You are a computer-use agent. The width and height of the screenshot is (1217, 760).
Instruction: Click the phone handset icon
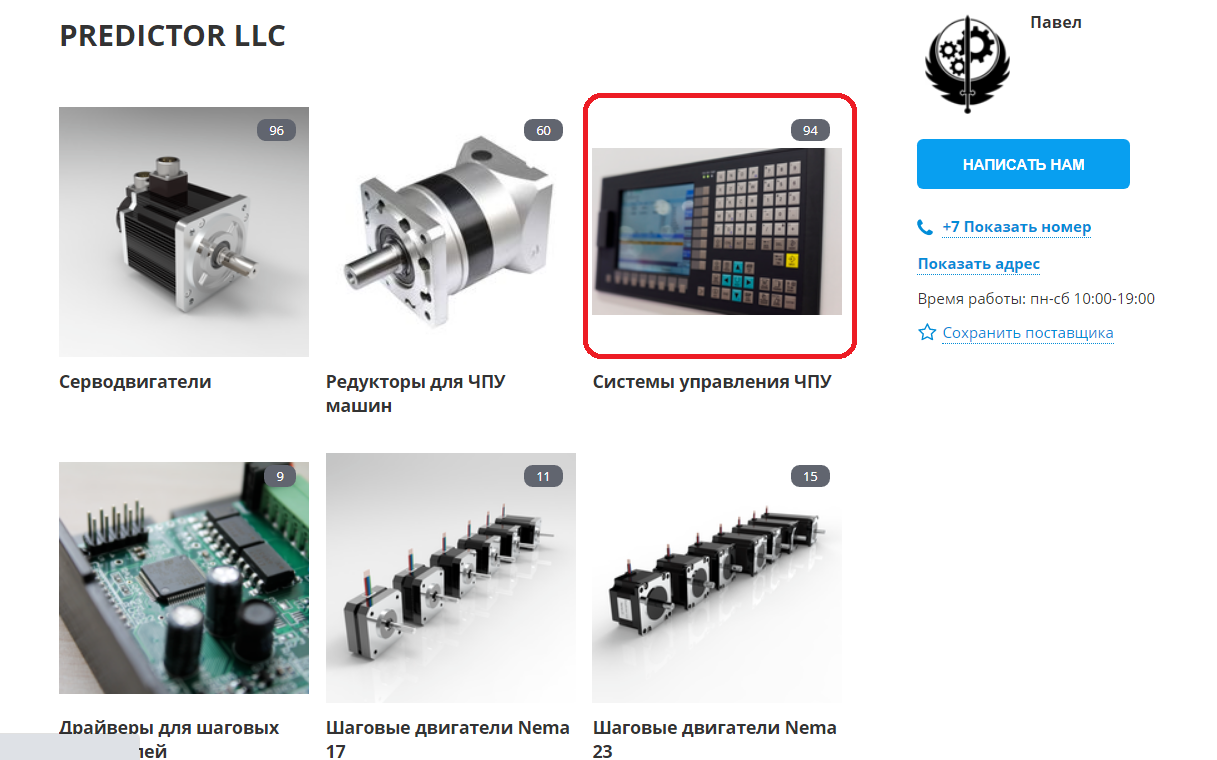click(925, 228)
